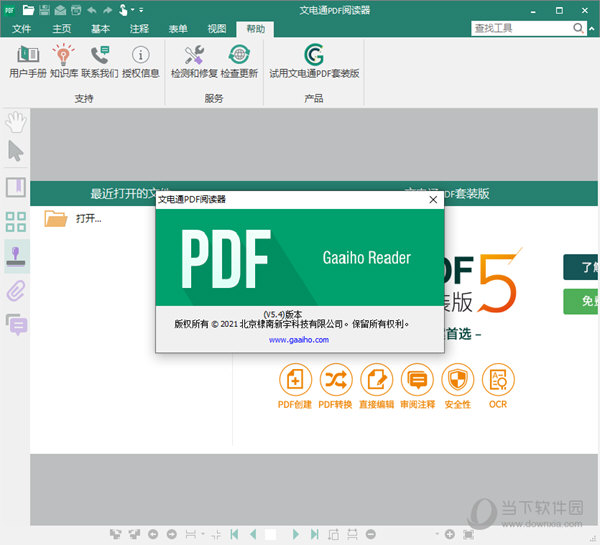Click previous view back arrow in status bar
Screen dimensions: 600x545
pos(153,534)
